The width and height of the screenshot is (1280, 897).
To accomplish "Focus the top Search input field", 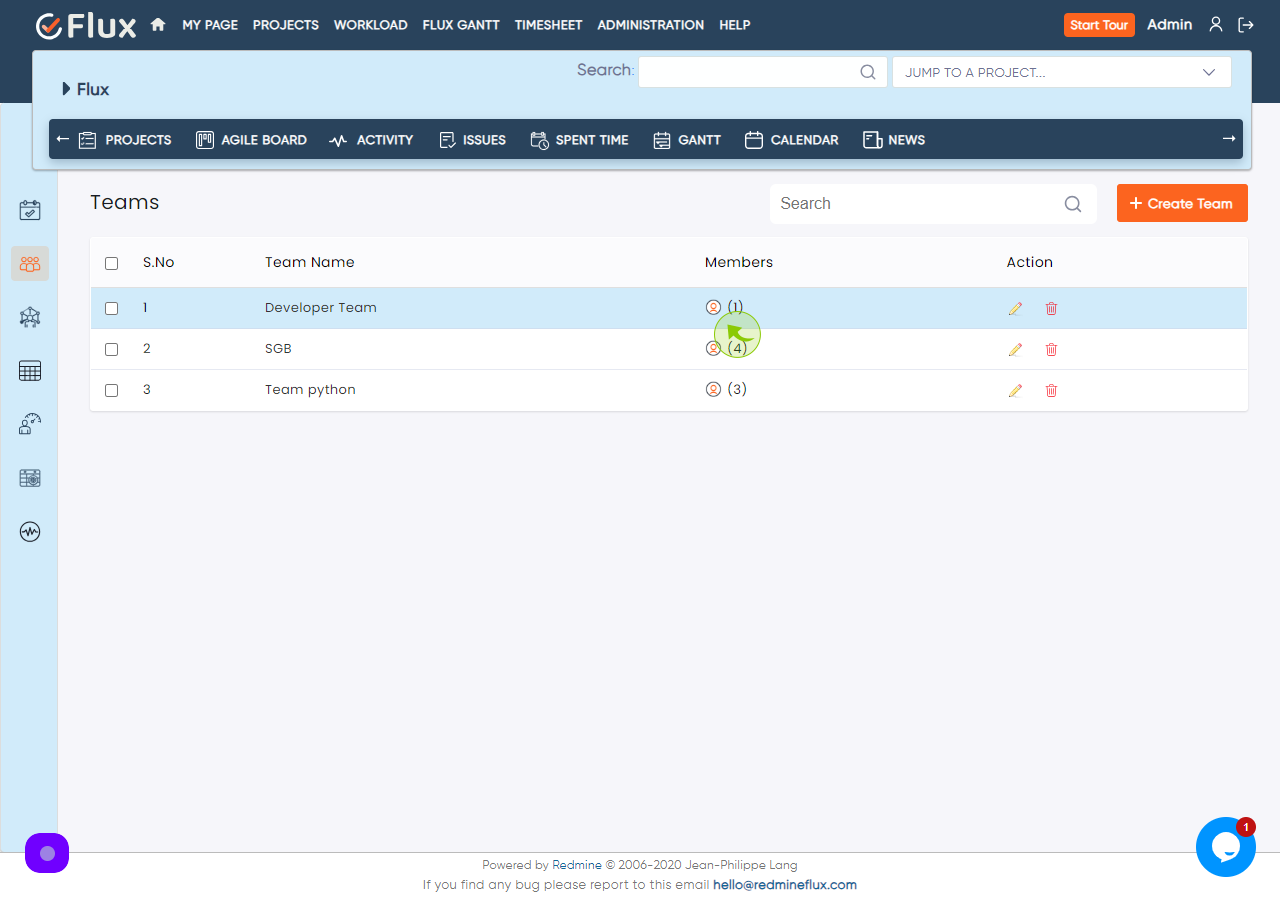I will tap(763, 72).
